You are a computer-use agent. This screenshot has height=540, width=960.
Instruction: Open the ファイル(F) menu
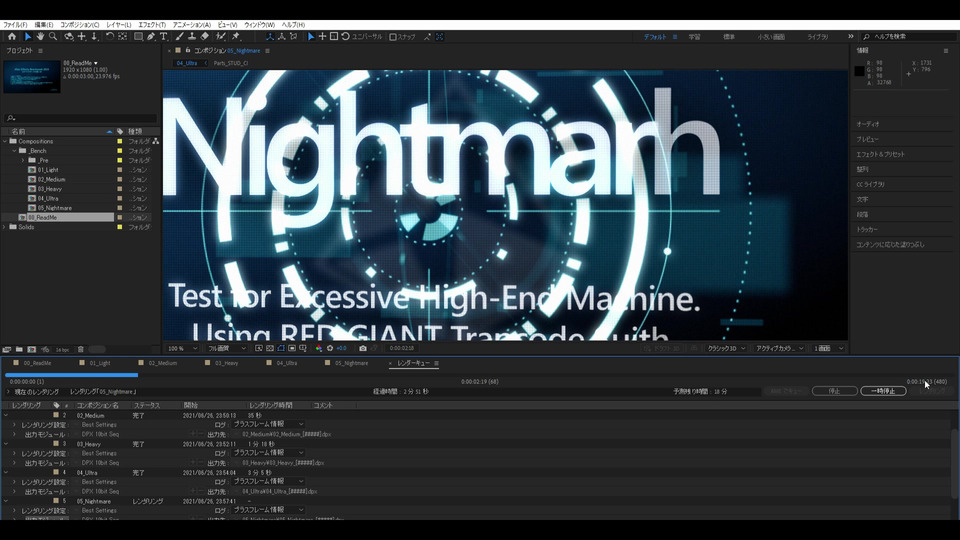(15, 25)
